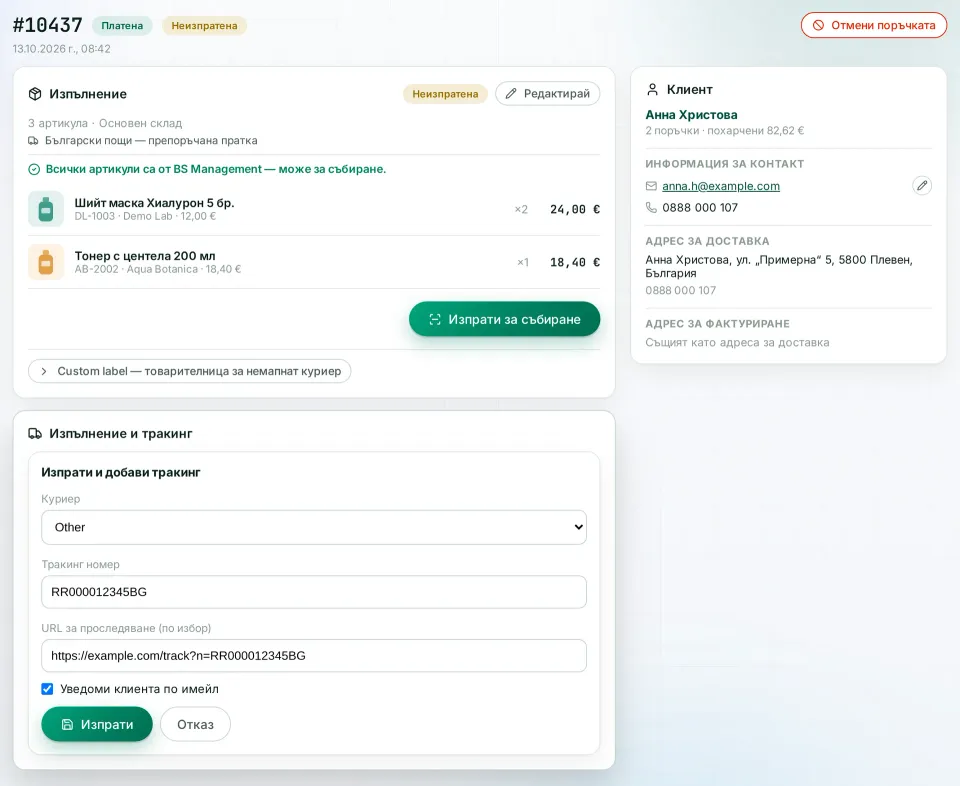This screenshot has height=786, width=960.
Task: Open the Куриер dropdown showing Other
Action: coord(314,527)
